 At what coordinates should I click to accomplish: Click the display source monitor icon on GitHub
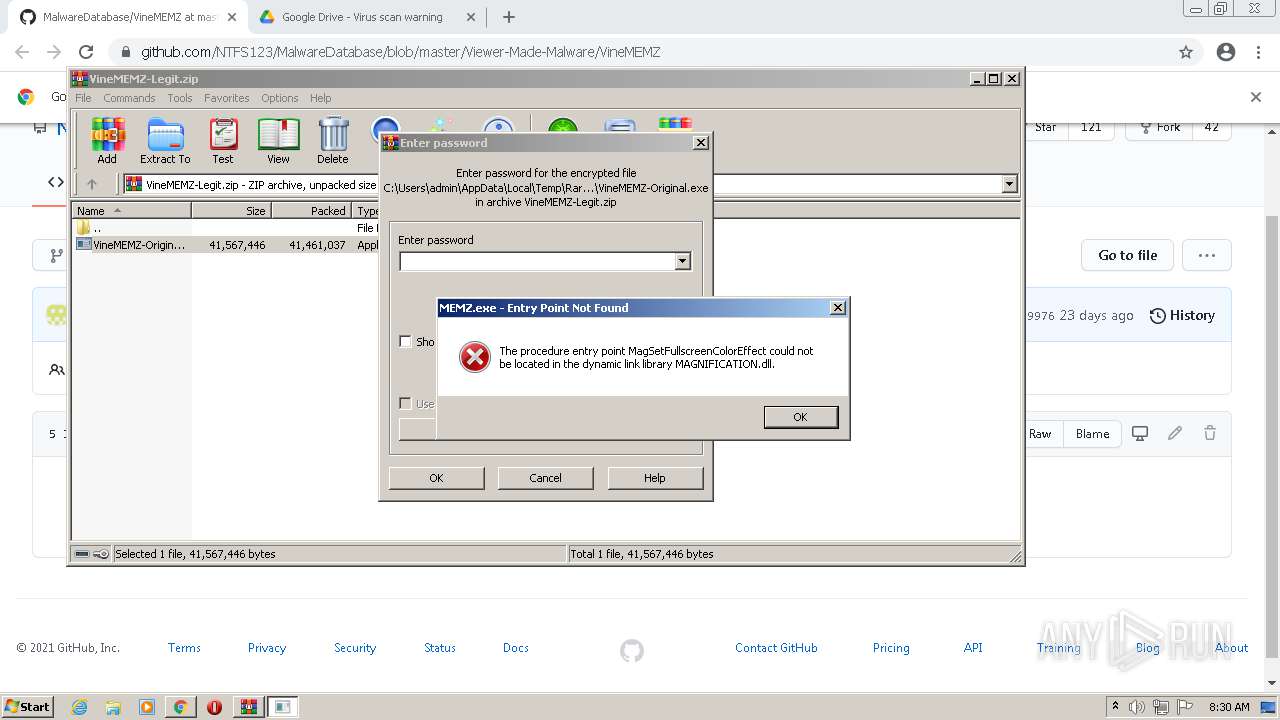(x=1140, y=433)
